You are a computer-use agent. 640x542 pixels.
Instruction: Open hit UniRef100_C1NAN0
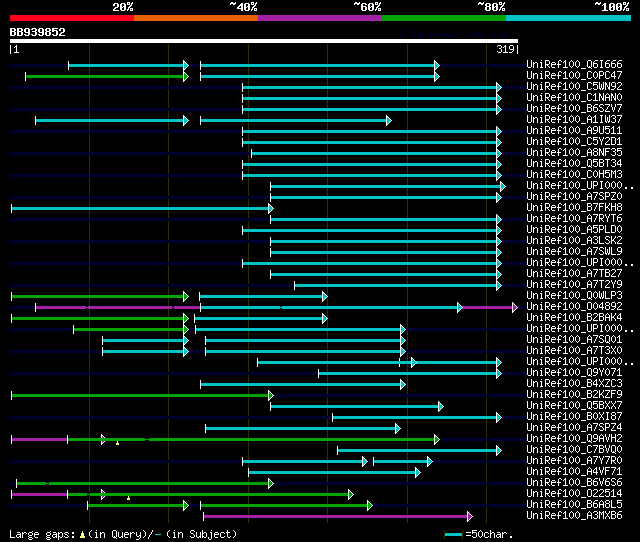[x=574, y=97]
